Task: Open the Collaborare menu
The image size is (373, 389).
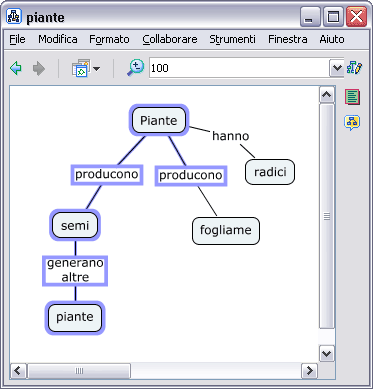Action: 170,39
